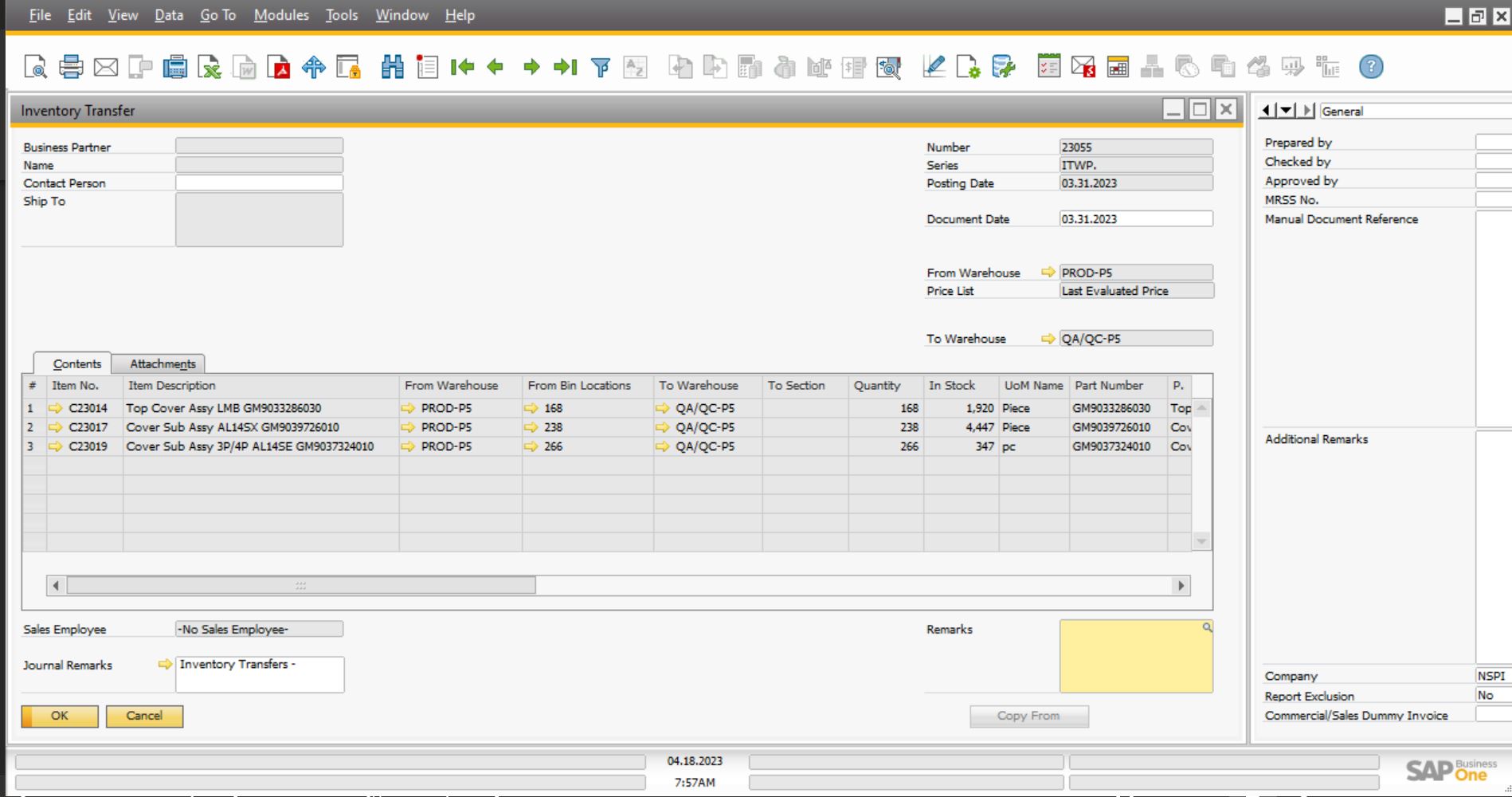The height and width of the screenshot is (797, 1512).
Task: Click the Document Date field
Action: coord(1136,218)
